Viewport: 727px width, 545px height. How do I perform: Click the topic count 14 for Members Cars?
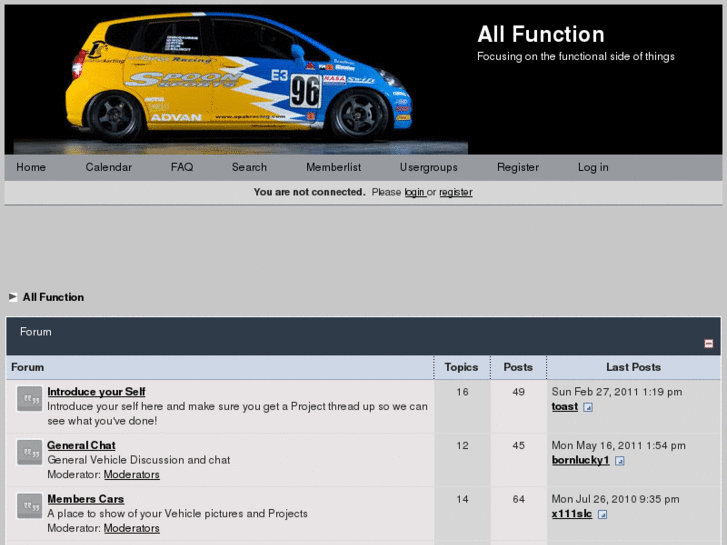pos(462,500)
